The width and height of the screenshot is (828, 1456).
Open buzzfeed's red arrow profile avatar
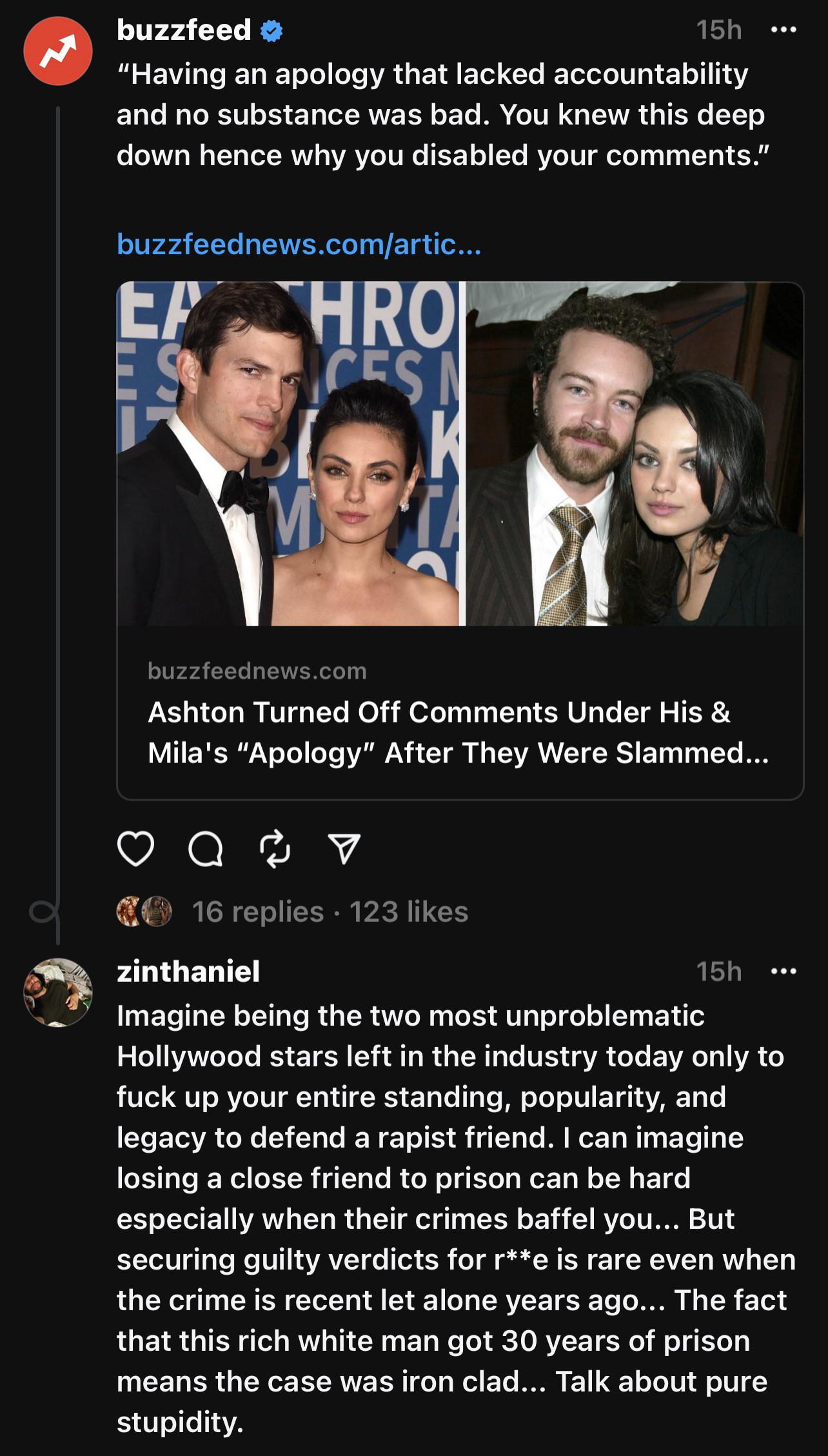pyautogui.click(x=58, y=51)
